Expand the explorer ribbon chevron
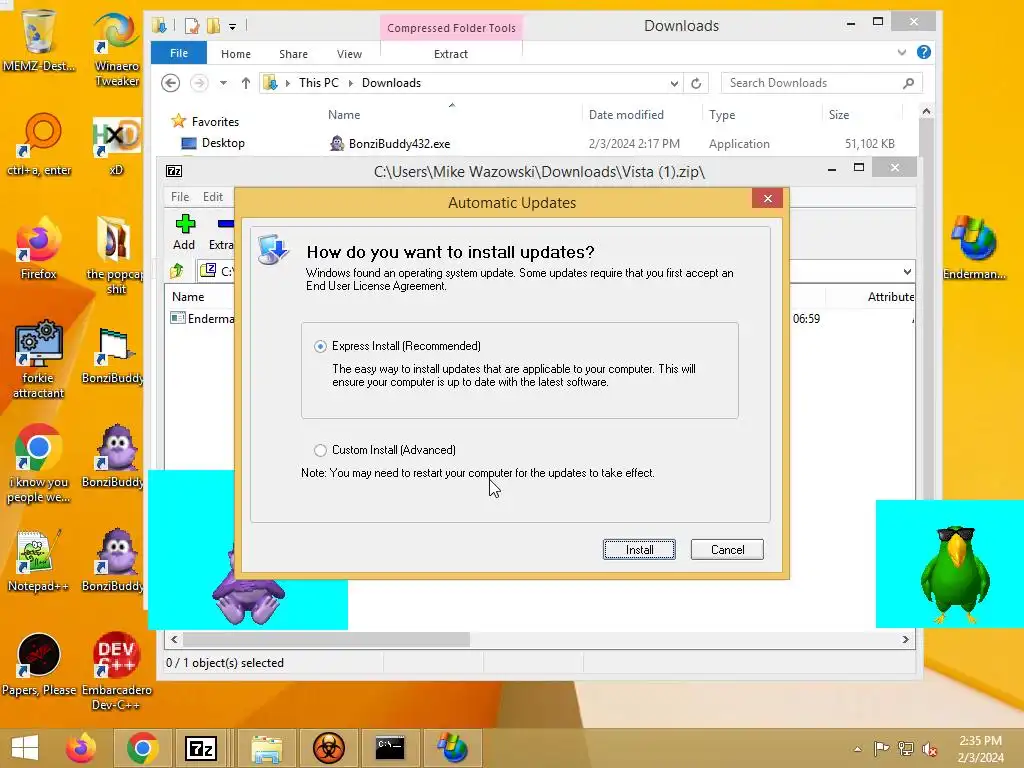The width and height of the screenshot is (1024, 768). pyautogui.click(x=902, y=52)
